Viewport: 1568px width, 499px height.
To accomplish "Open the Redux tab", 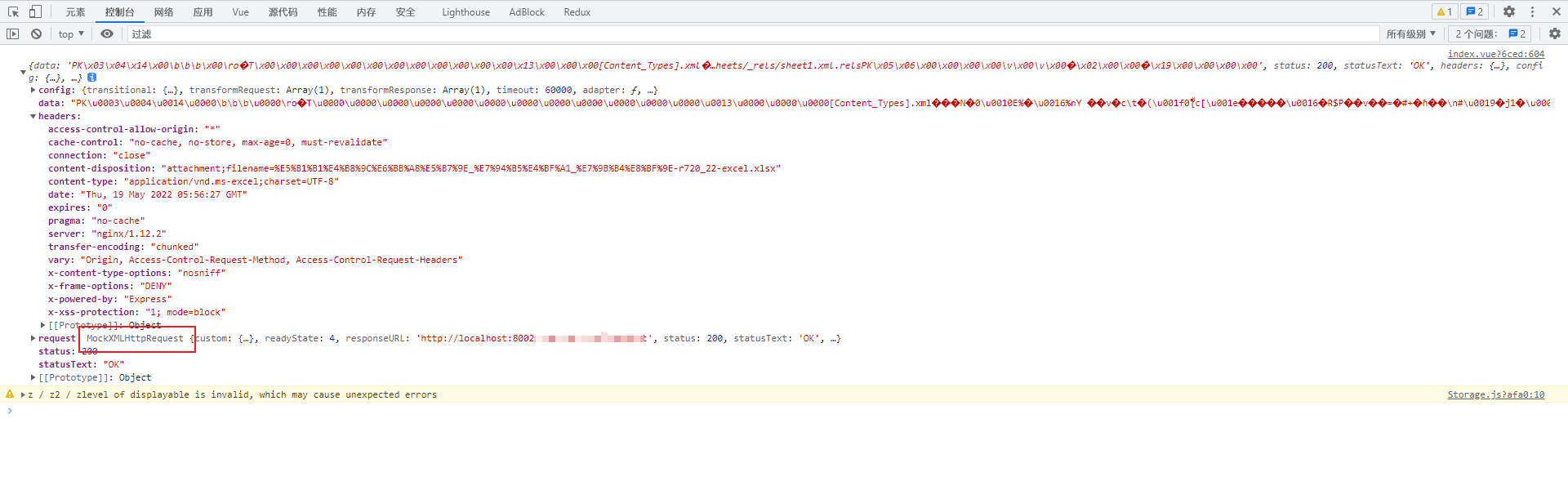I will pos(577,11).
